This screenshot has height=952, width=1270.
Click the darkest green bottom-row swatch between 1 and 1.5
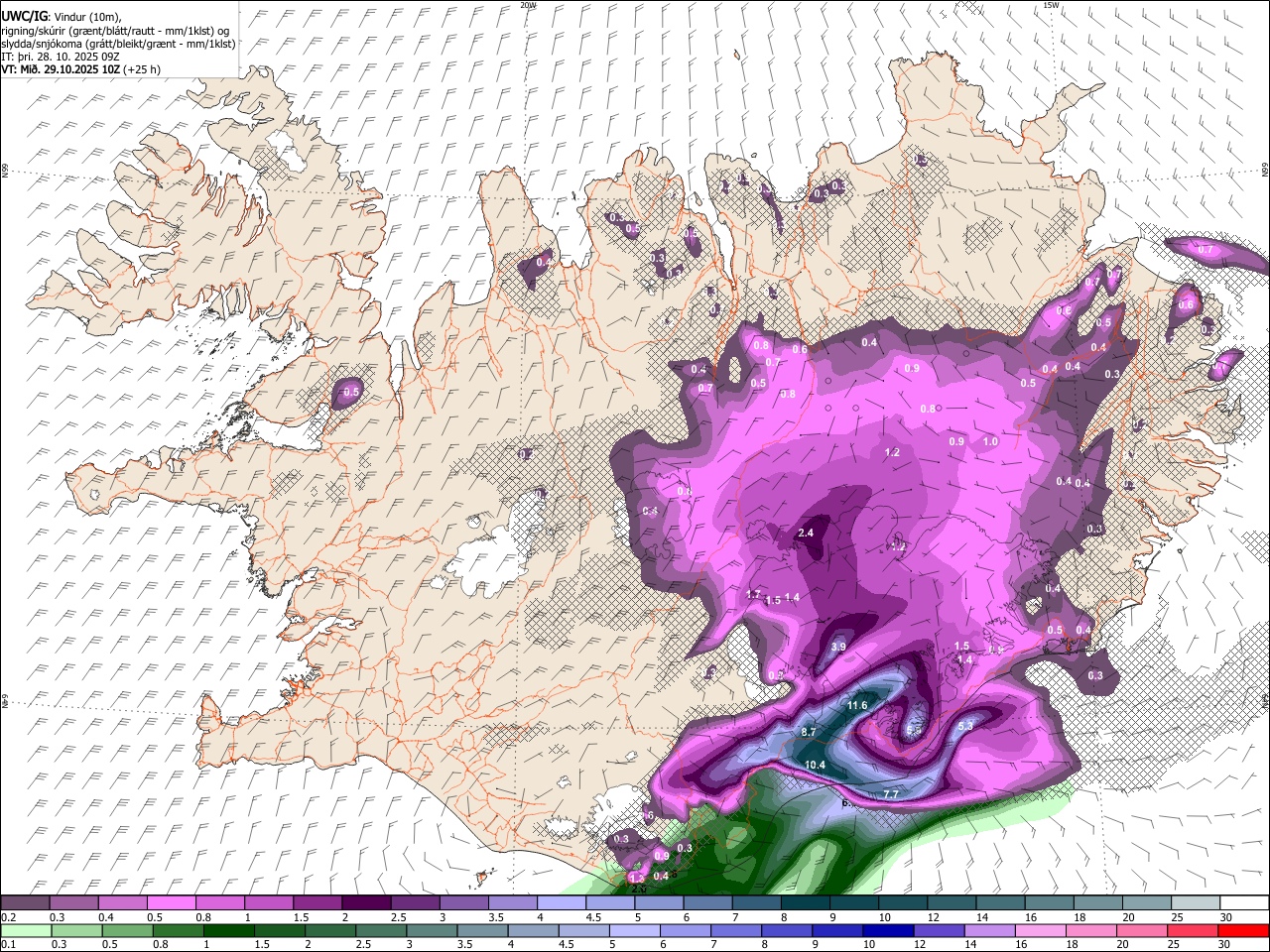point(229,930)
